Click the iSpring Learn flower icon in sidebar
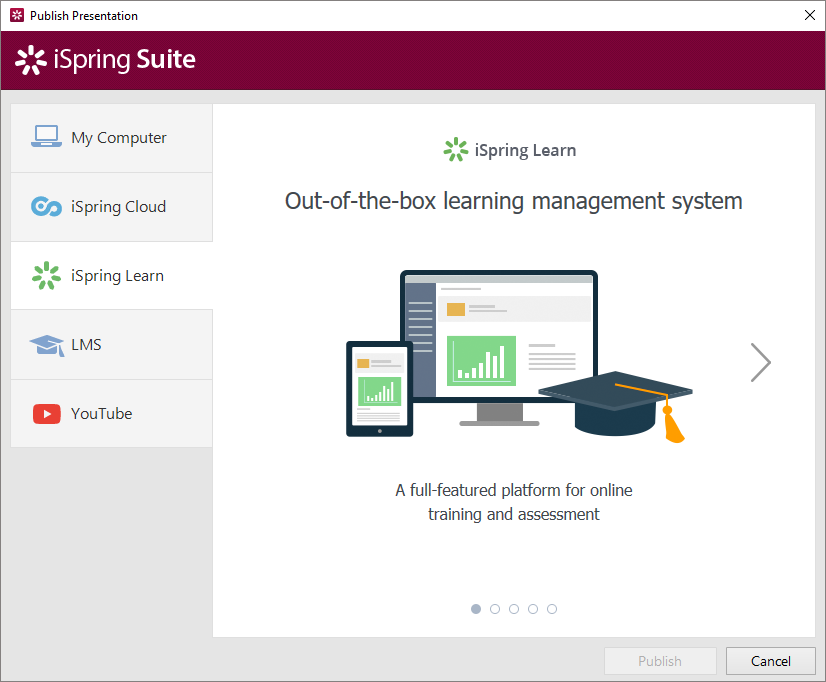 (46, 275)
